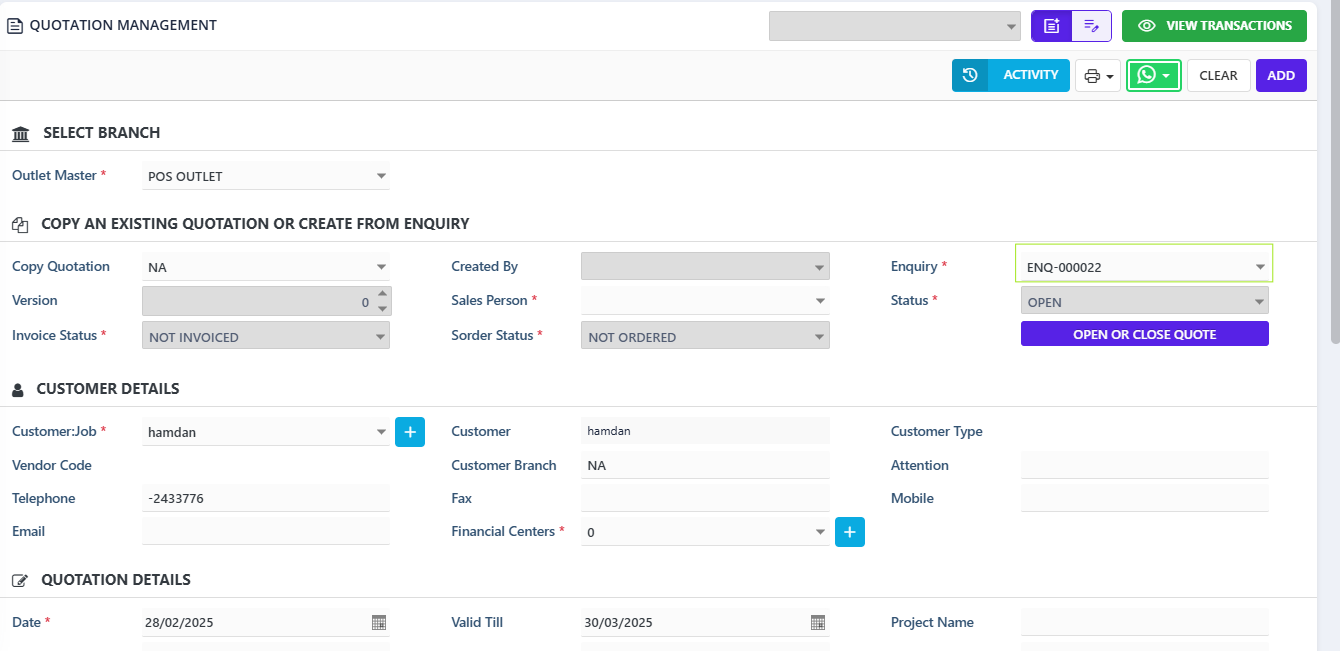Click Open or Close Quote button
The width and height of the screenshot is (1340, 651).
coord(1144,334)
